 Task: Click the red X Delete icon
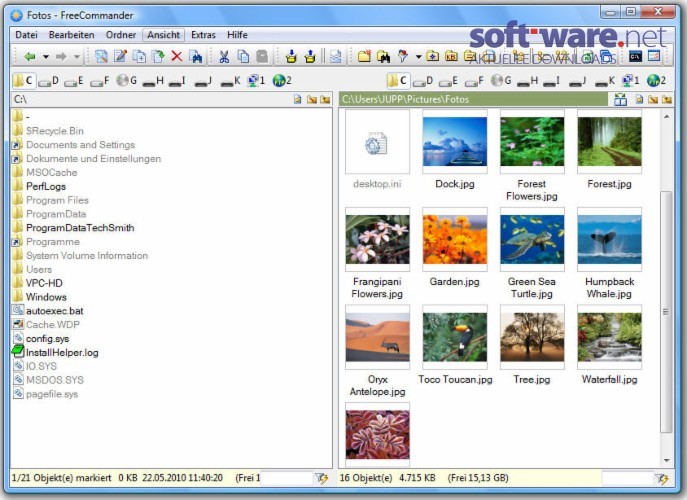[177, 56]
